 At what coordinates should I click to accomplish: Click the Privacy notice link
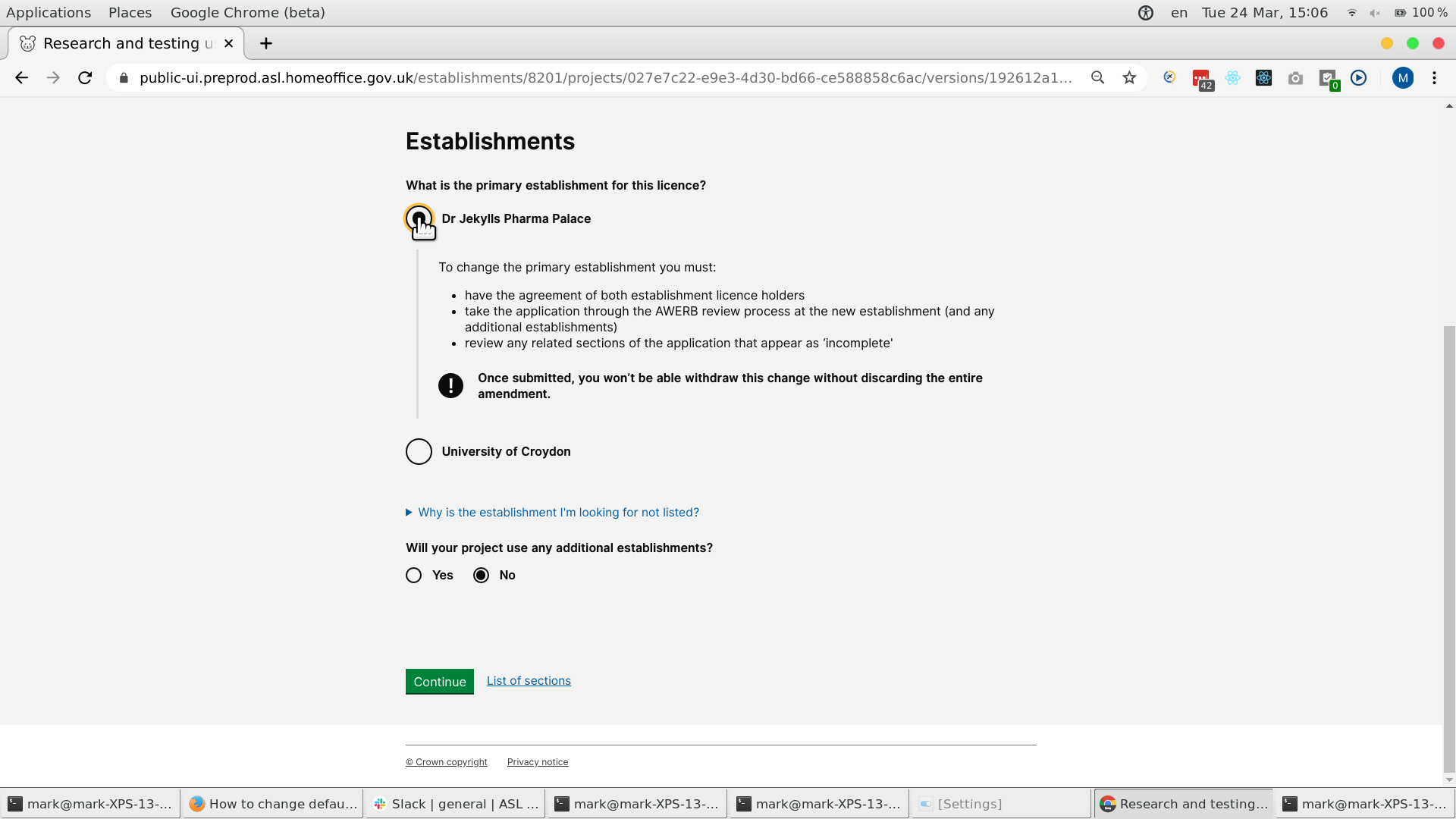538,762
